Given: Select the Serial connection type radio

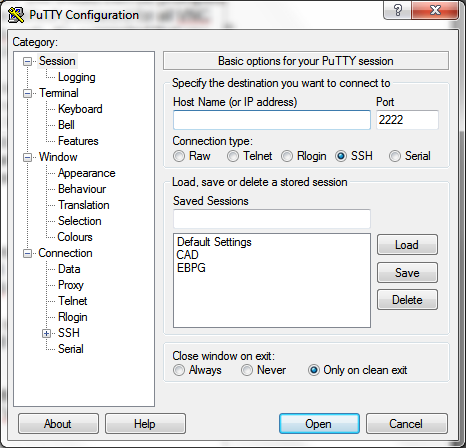Looking at the screenshot, I should pyautogui.click(x=395, y=156).
